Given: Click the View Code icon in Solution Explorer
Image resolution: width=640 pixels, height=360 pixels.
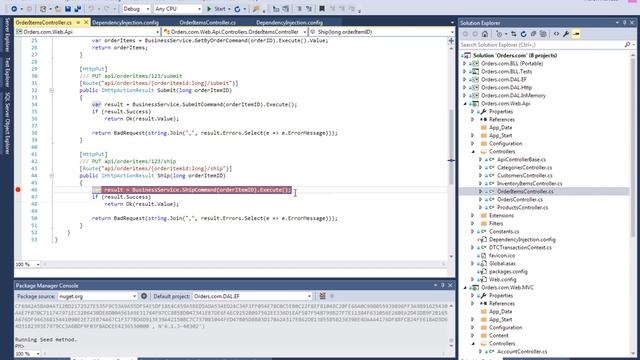Looking at the screenshot, I should pos(556,34).
